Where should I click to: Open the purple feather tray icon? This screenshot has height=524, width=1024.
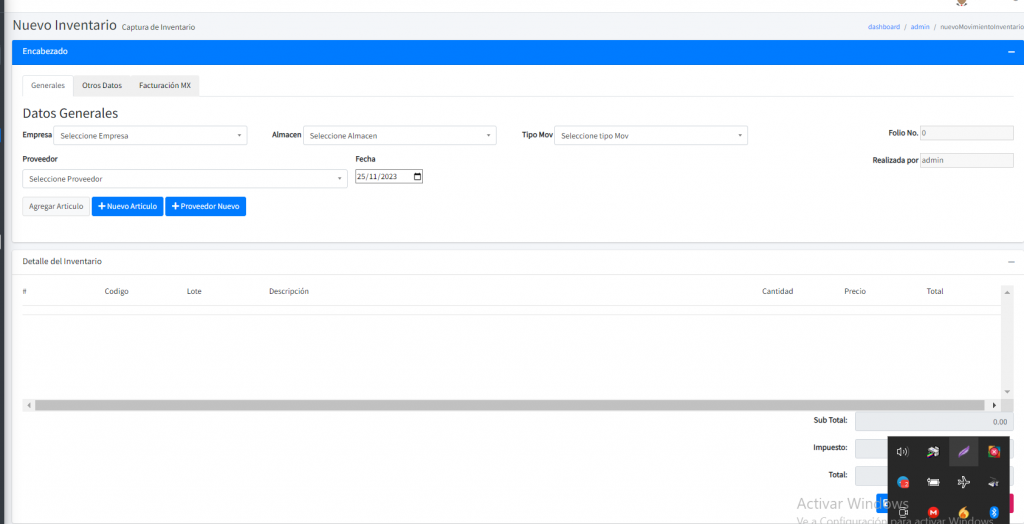[963, 453]
